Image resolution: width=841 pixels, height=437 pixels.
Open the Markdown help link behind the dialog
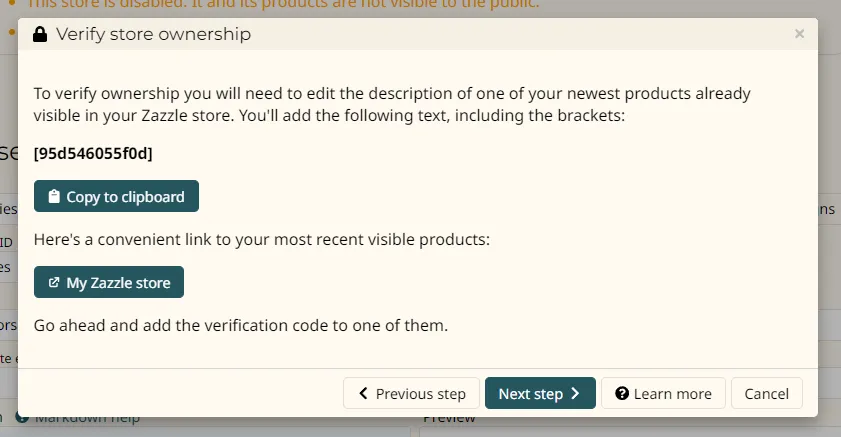click(x=88, y=418)
